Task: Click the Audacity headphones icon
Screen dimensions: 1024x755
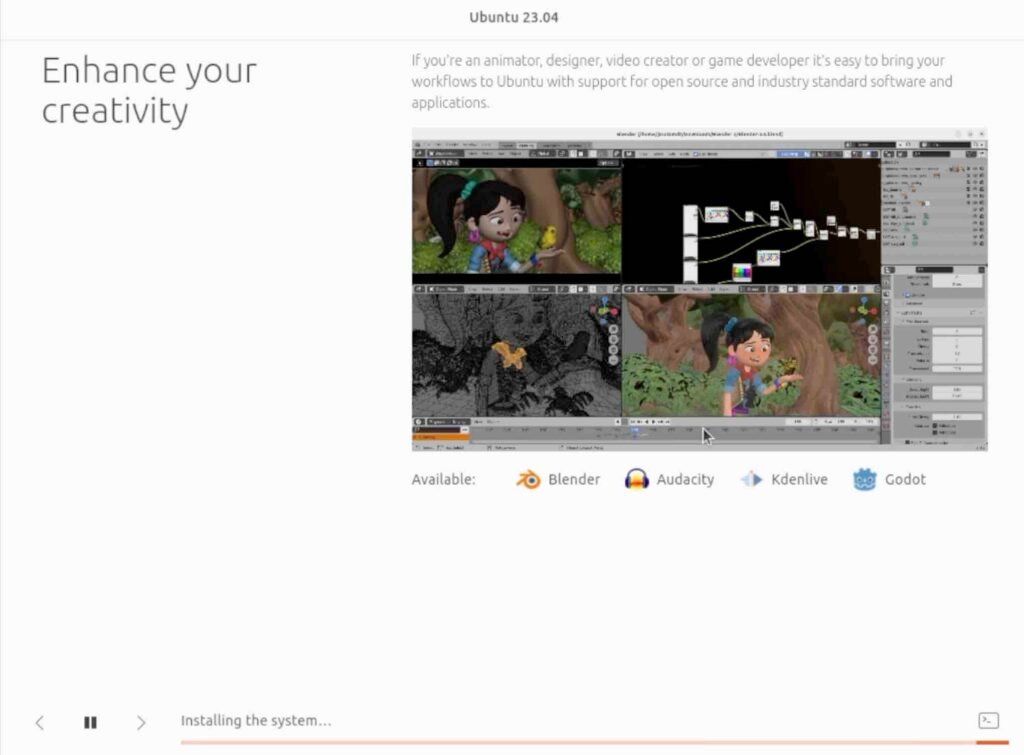Action: pyautogui.click(x=637, y=479)
